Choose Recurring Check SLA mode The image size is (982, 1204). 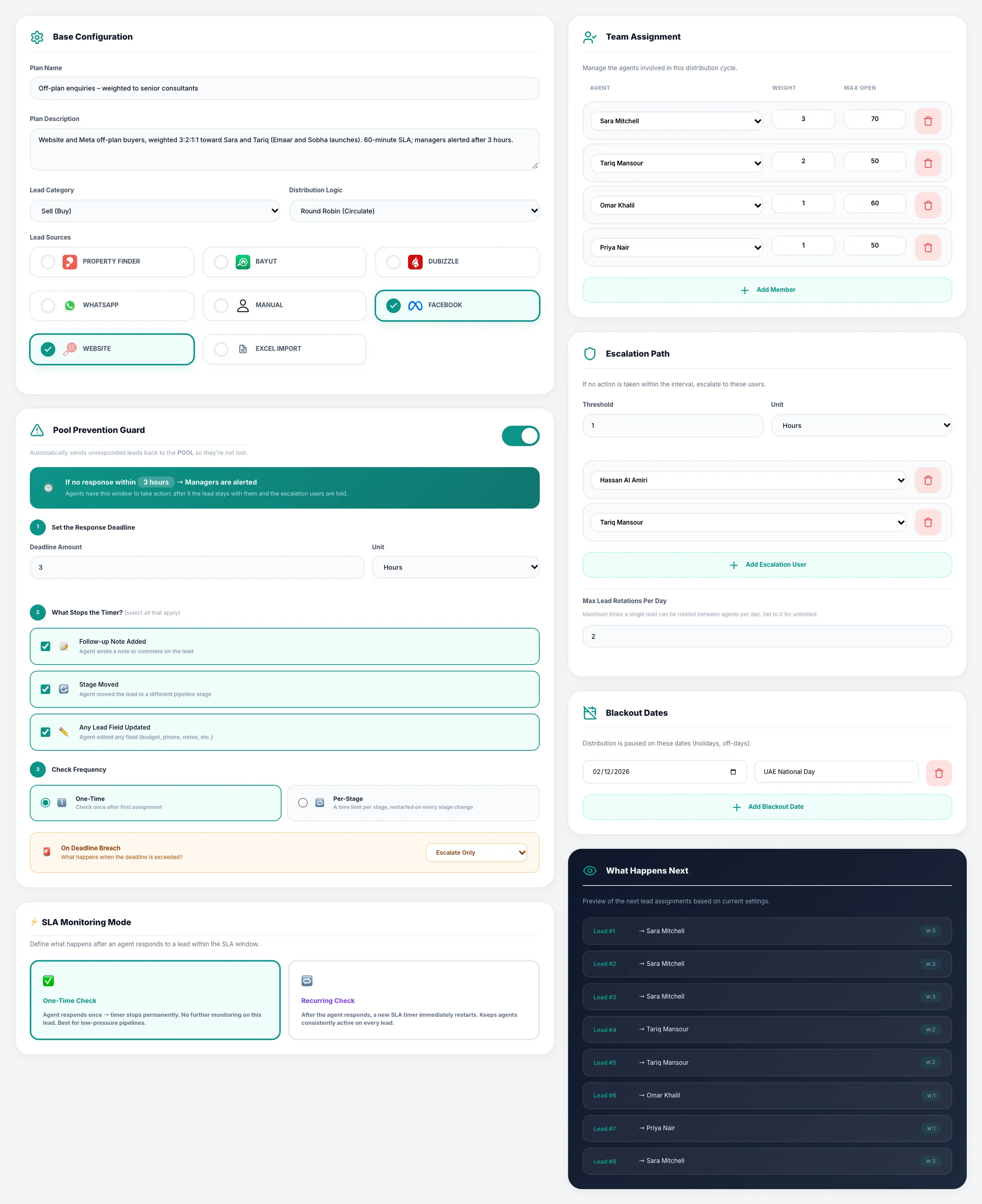(x=414, y=1000)
